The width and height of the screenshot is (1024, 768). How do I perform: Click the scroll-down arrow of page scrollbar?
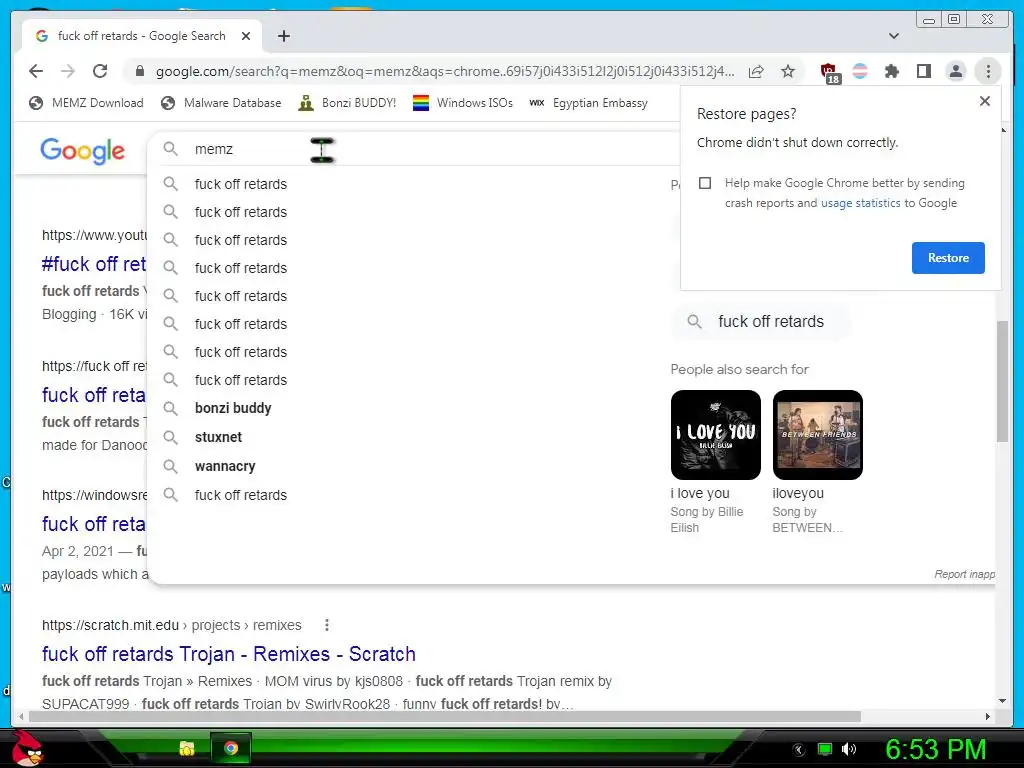(1002, 701)
